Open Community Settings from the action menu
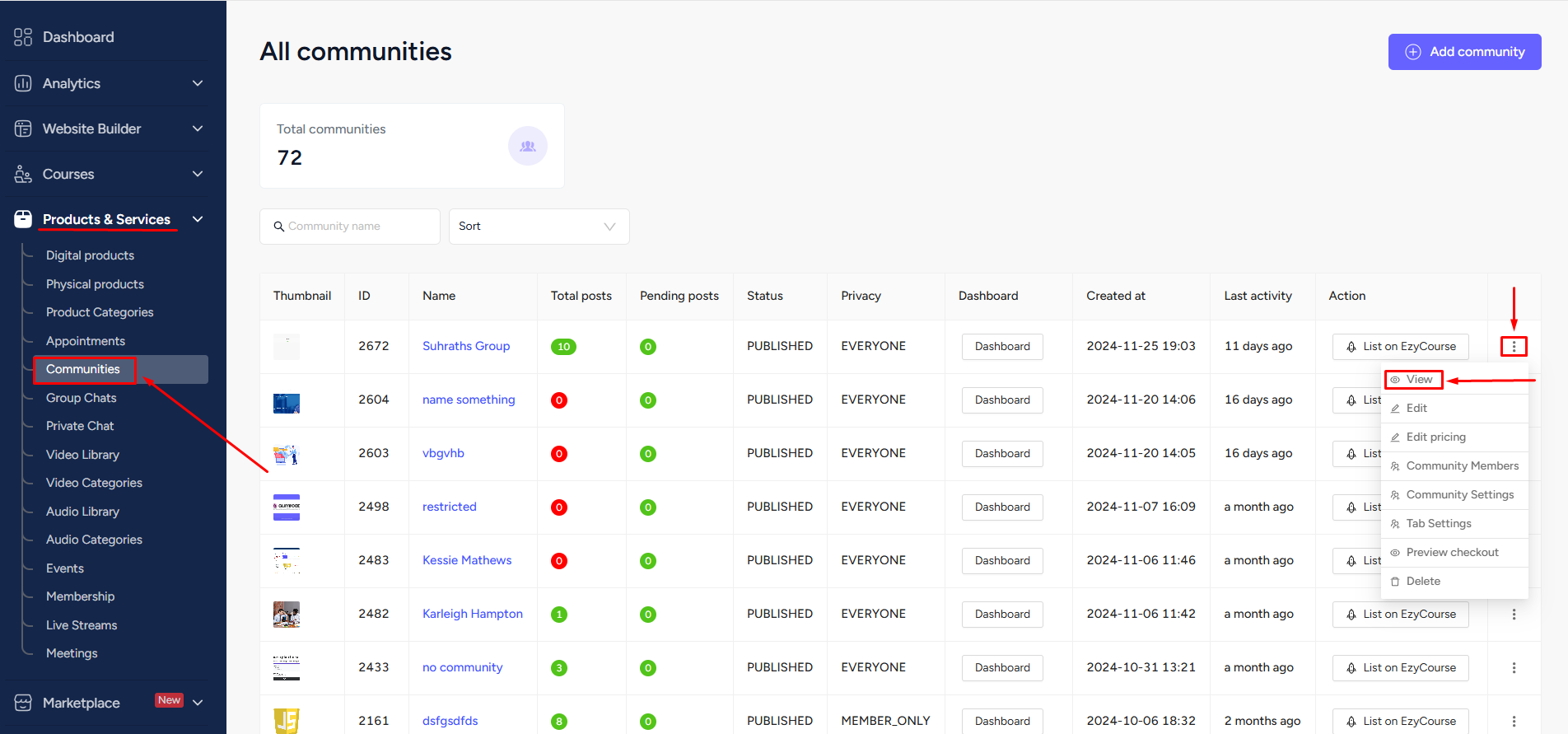The image size is (1568, 734). (x=1454, y=495)
